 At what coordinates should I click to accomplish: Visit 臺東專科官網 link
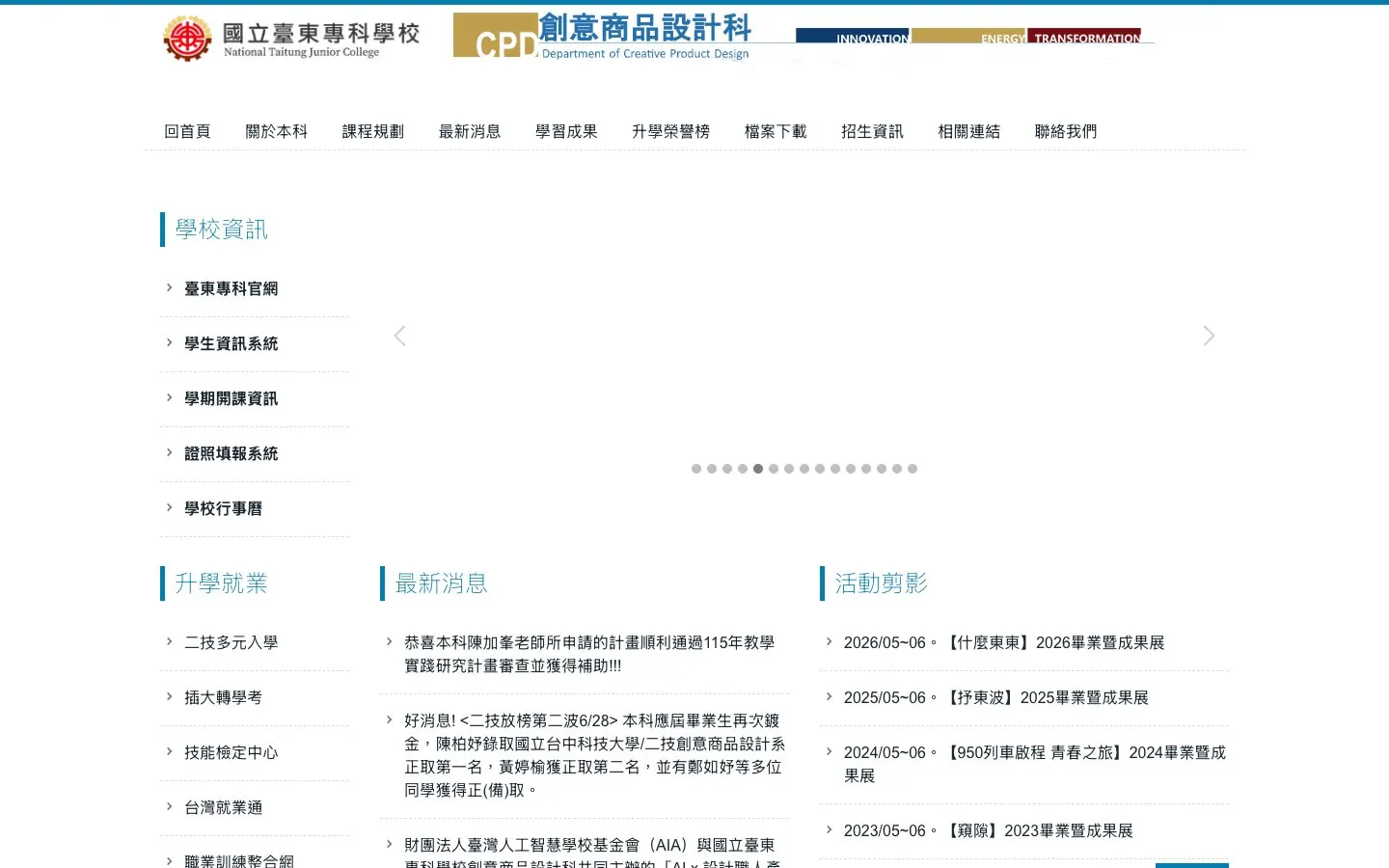click(x=231, y=288)
